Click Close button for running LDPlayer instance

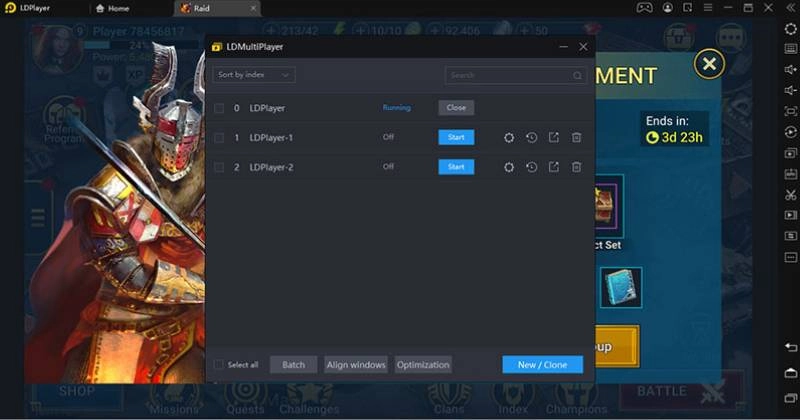pos(456,108)
